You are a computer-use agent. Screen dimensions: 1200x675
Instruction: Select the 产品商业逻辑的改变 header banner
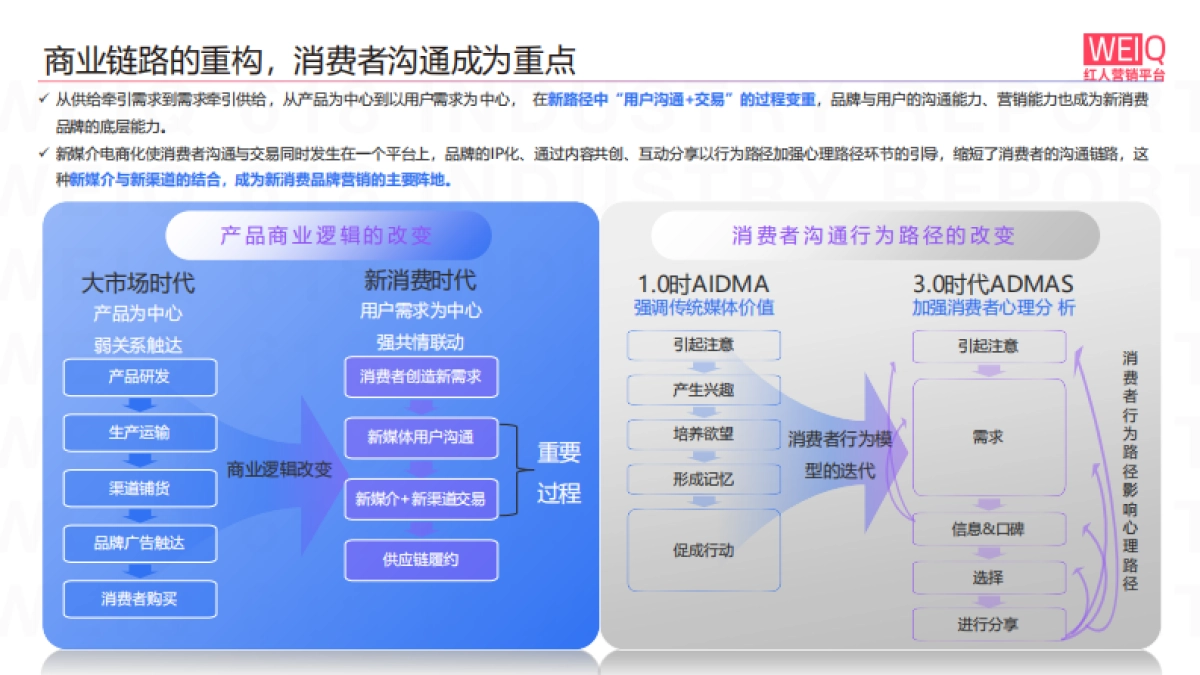coord(329,236)
